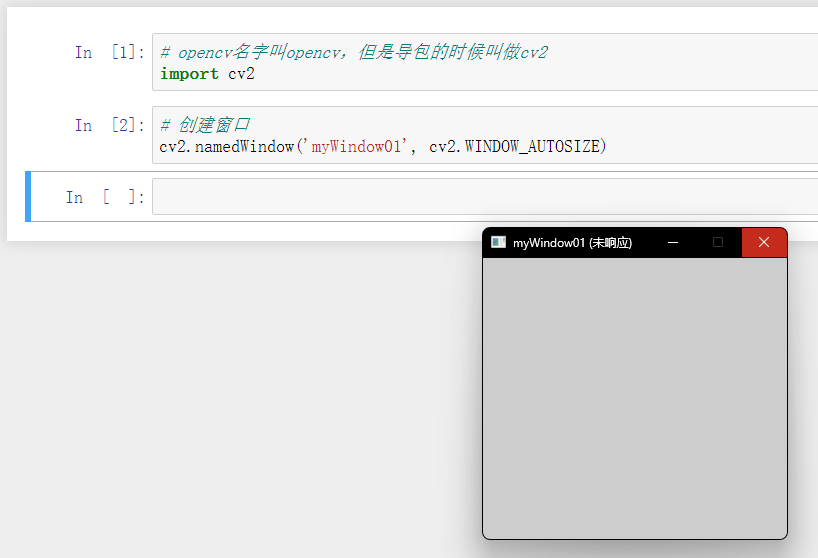Viewport: 818px width, 558px height.
Task: Click the myWindow01 window app icon
Action: point(498,242)
